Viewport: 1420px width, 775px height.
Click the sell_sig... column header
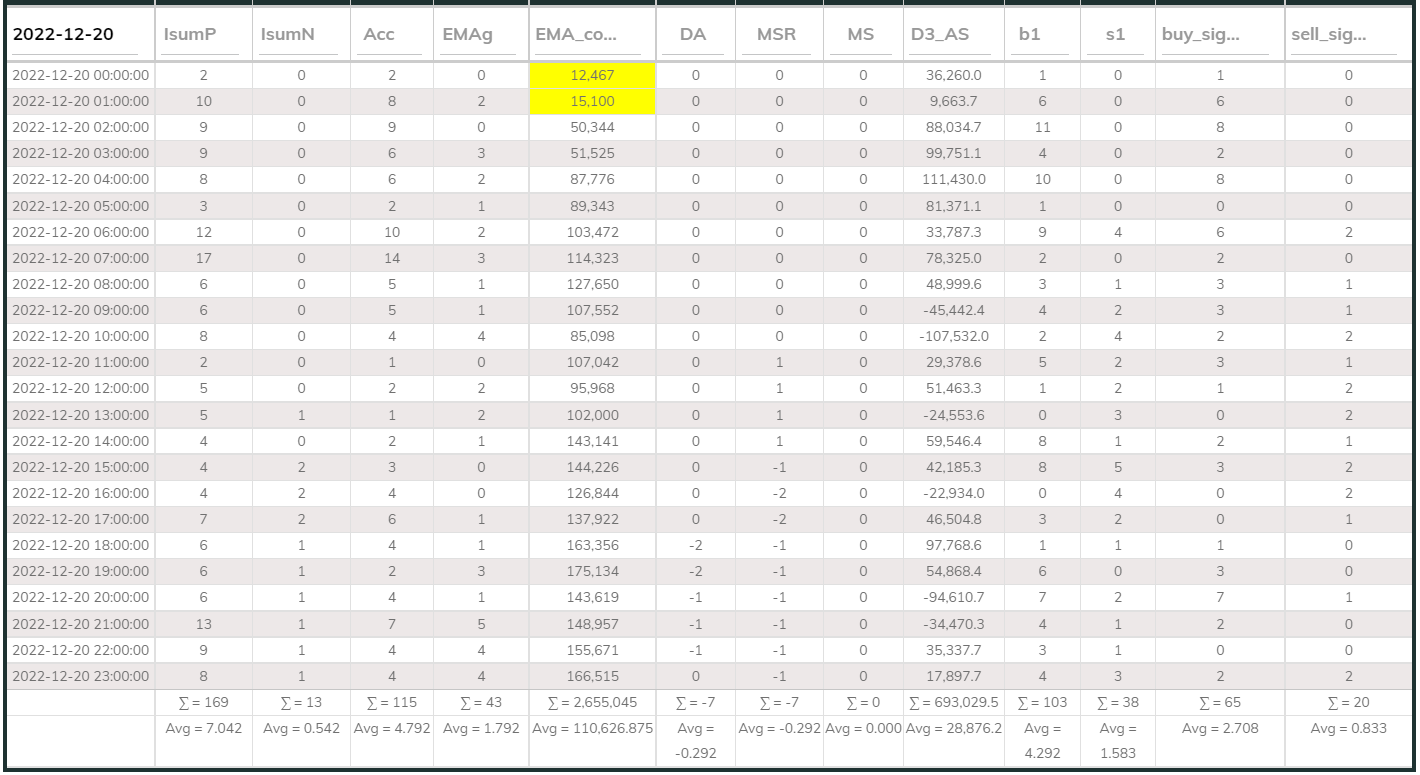point(1329,35)
